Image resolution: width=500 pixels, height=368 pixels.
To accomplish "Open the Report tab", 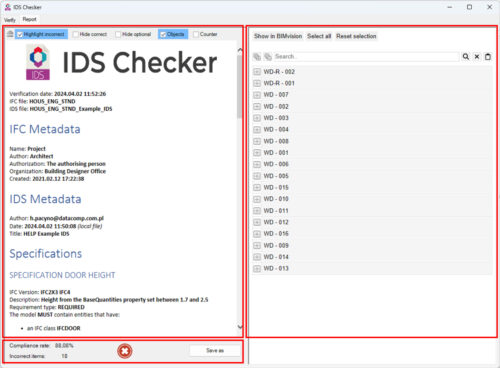I will [x=30, y=19].
